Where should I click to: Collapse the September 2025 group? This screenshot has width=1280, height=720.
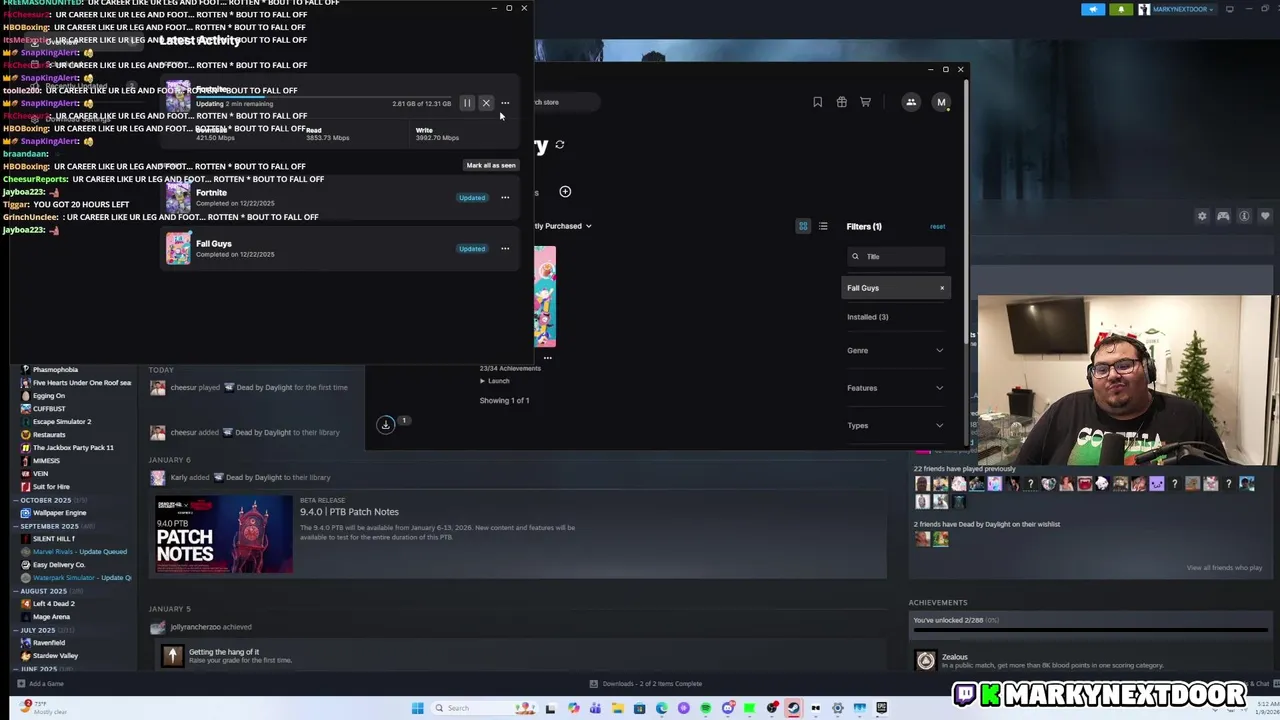[x=15, y=526]
